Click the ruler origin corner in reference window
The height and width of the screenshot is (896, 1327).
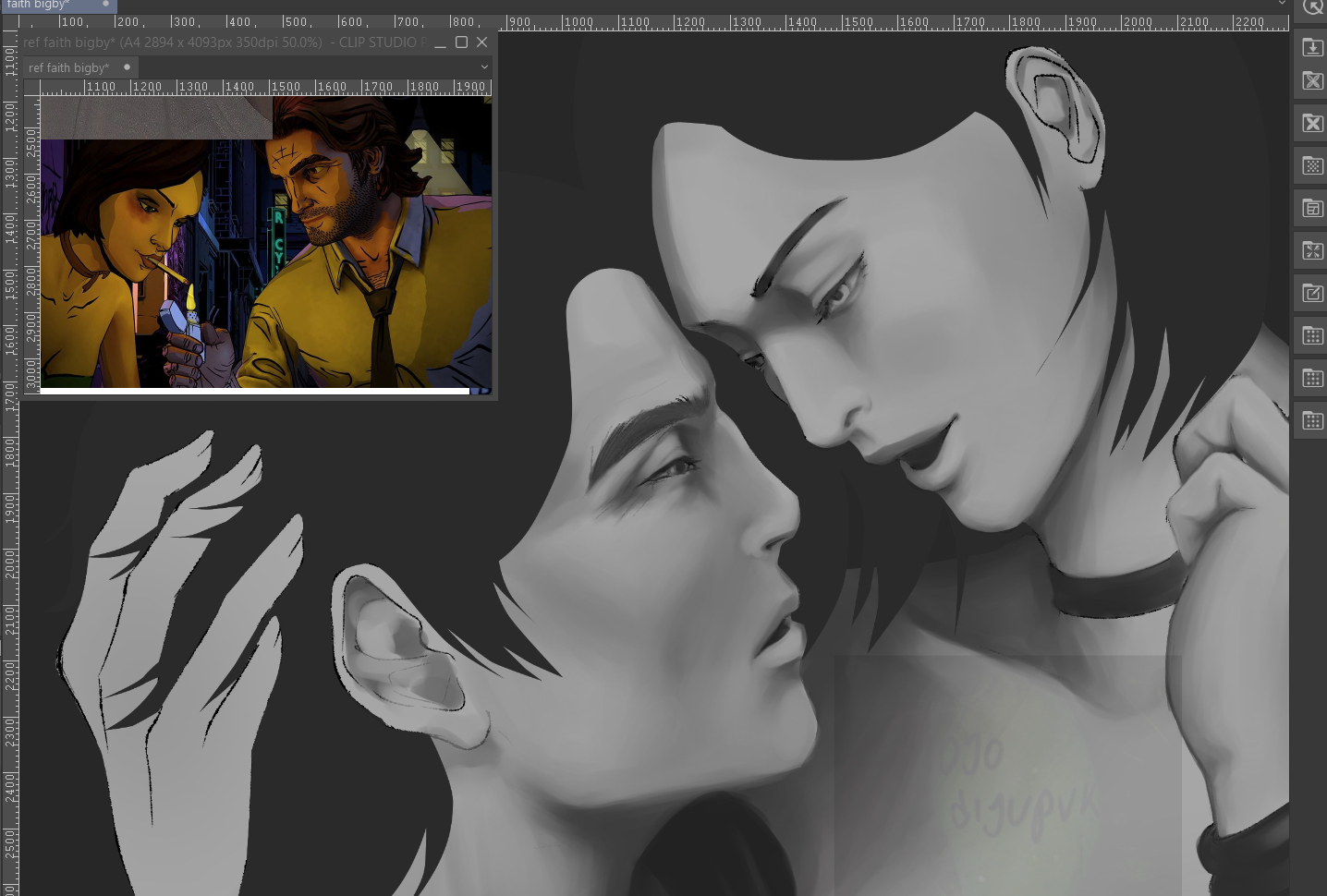(31, 88)
